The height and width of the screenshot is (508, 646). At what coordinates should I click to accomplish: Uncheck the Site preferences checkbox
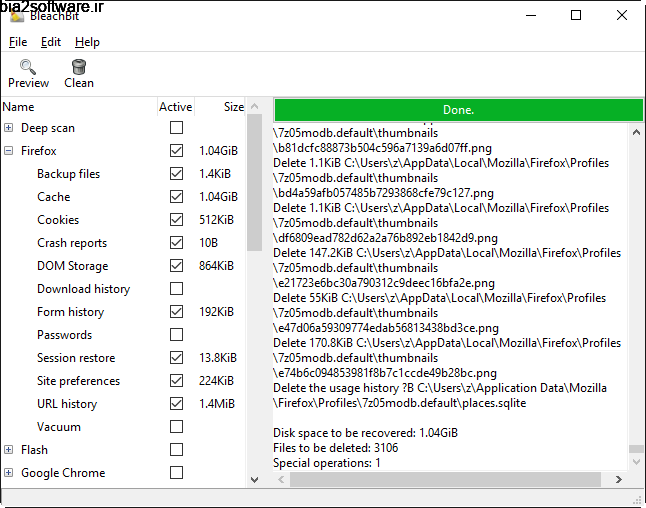[x=176, y=381]
